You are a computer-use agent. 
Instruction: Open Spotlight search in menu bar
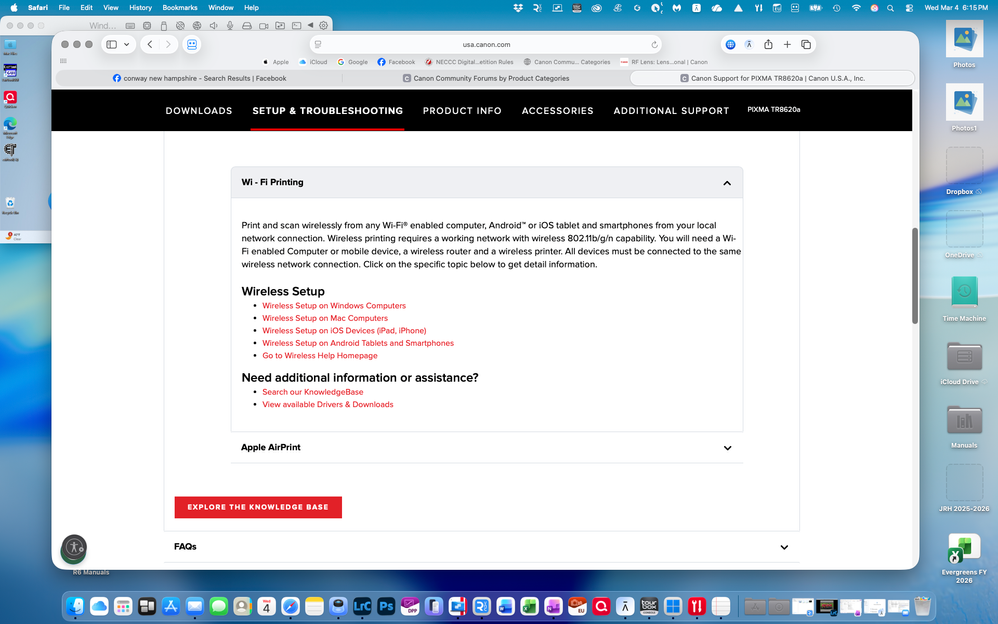(890, 8)
